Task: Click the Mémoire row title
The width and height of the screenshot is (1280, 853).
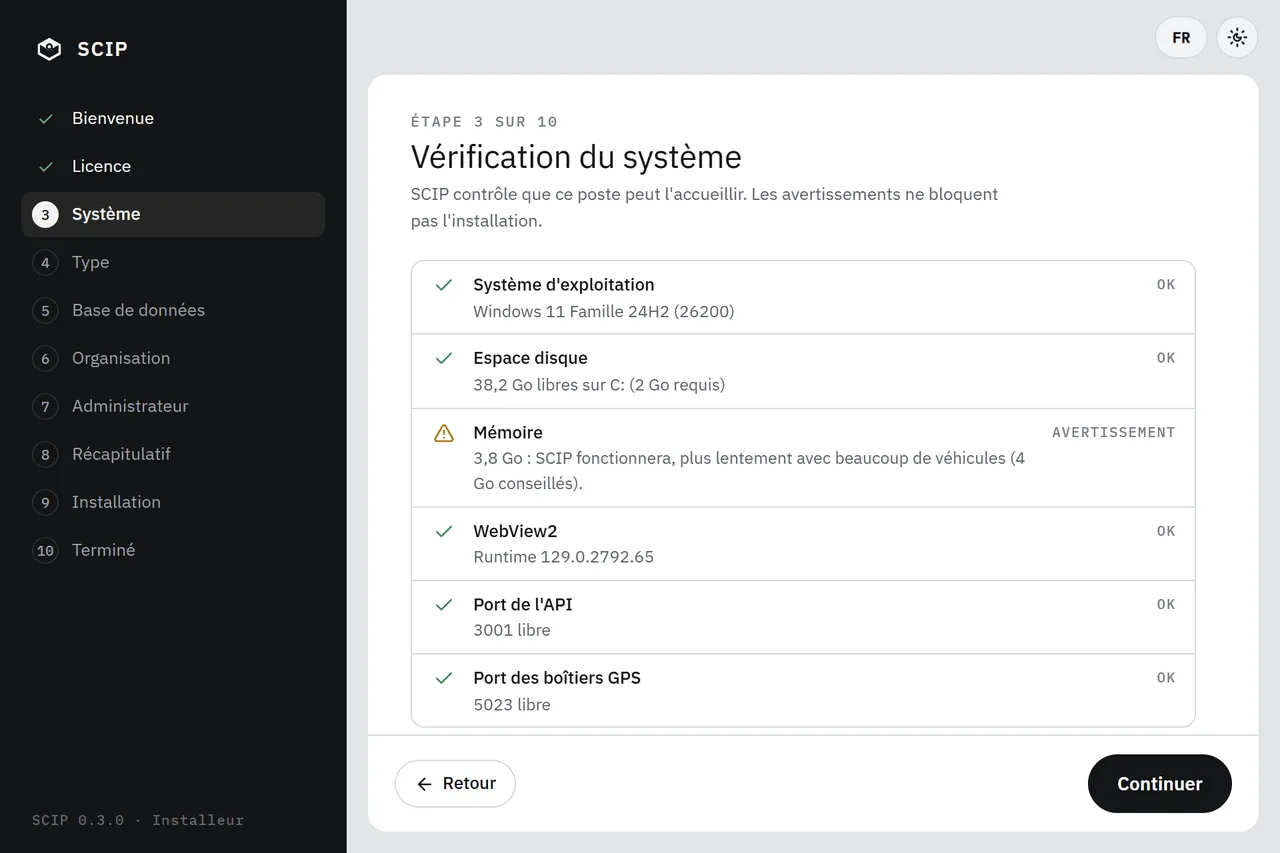Action: (x=508, y=433)
